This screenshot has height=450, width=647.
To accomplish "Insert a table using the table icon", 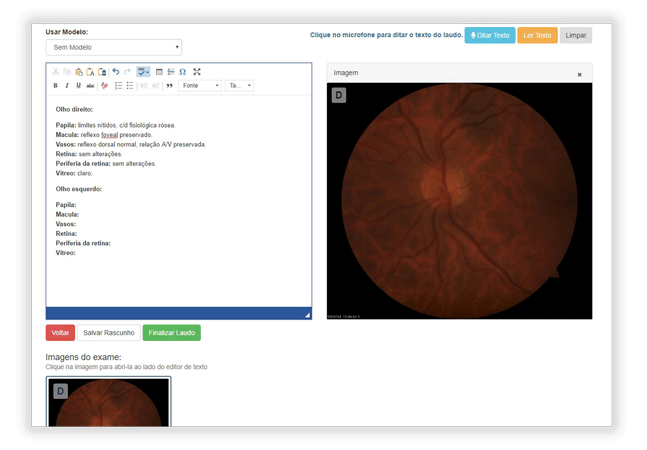I will 159,72.
